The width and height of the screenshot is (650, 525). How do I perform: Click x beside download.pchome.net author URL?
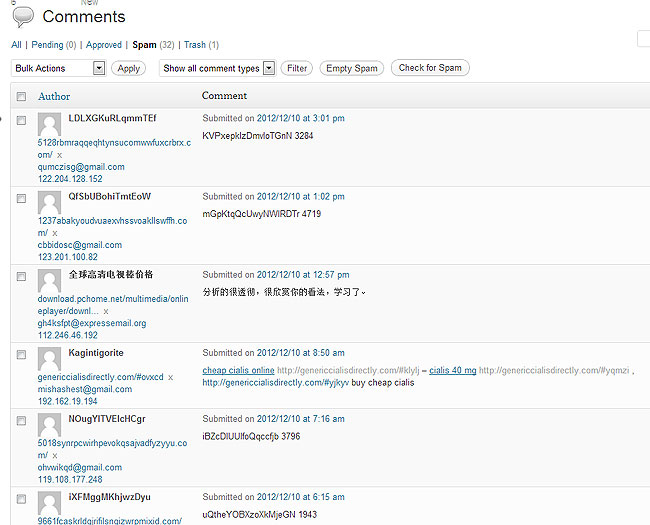tap(105, 311)
